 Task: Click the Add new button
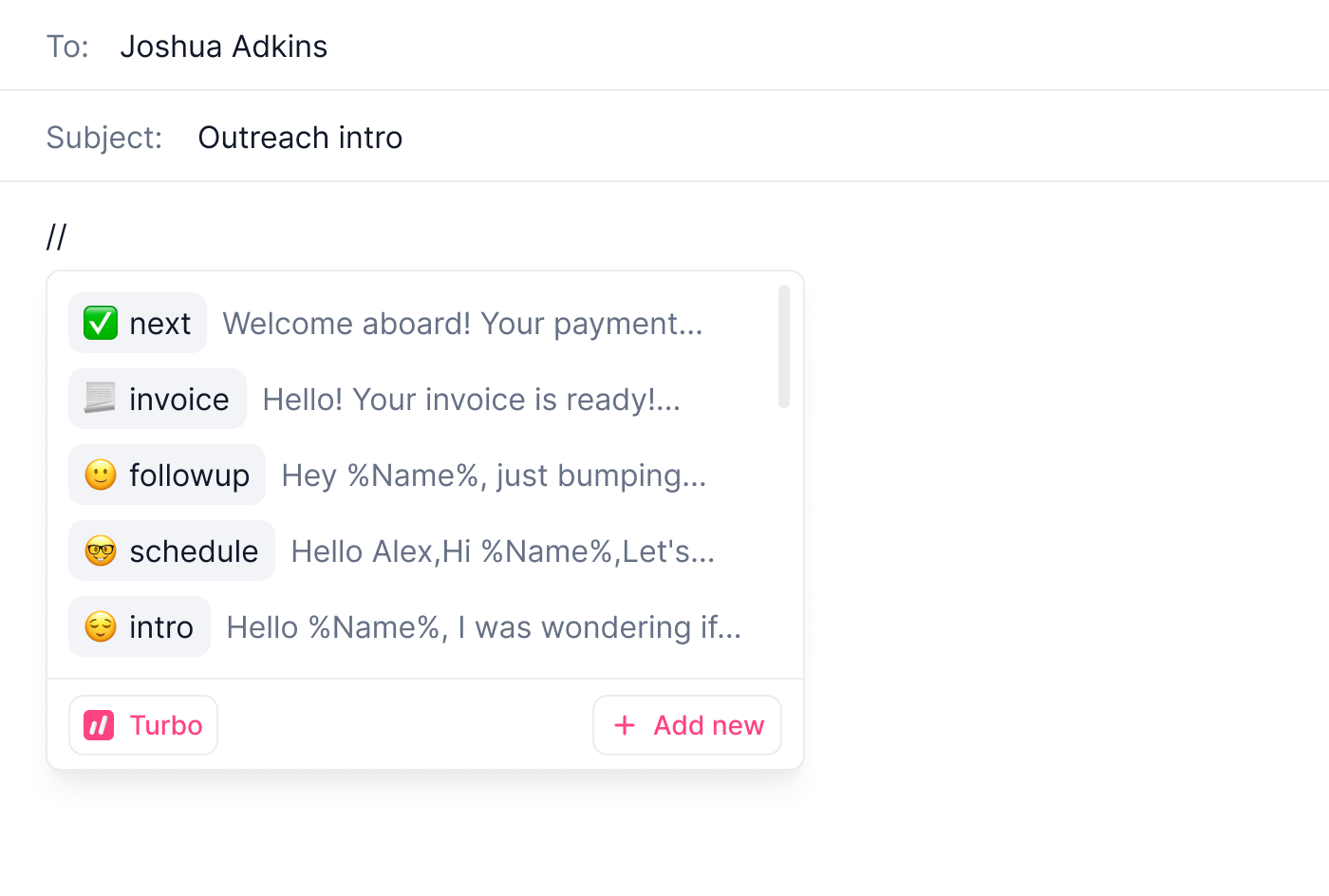click(687, 725)
